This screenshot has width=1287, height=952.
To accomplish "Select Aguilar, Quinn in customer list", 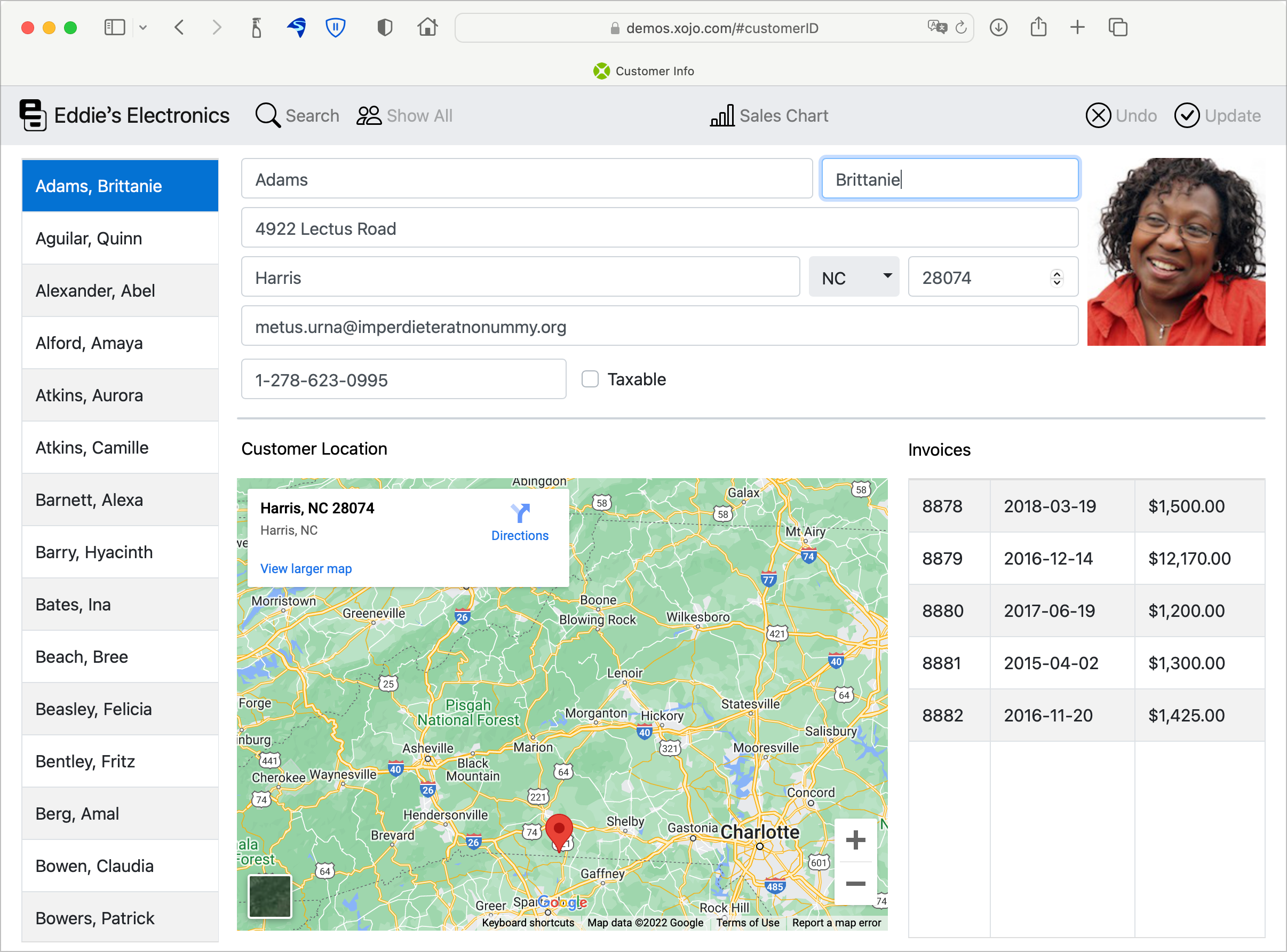I will [120, 239].
